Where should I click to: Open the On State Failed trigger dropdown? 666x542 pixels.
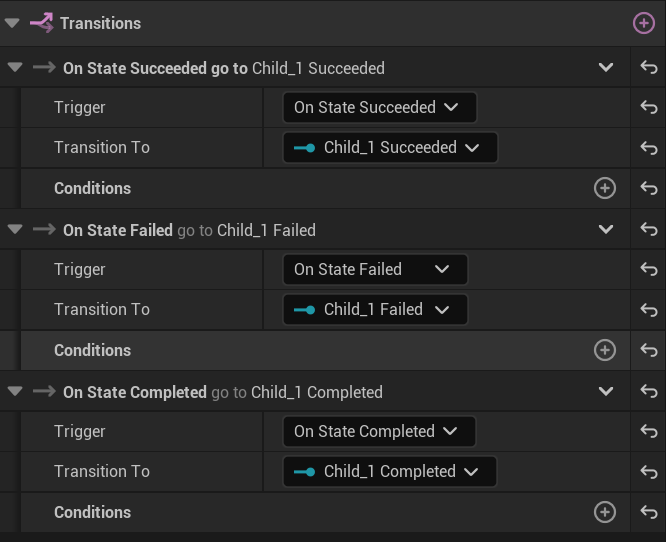375,269
